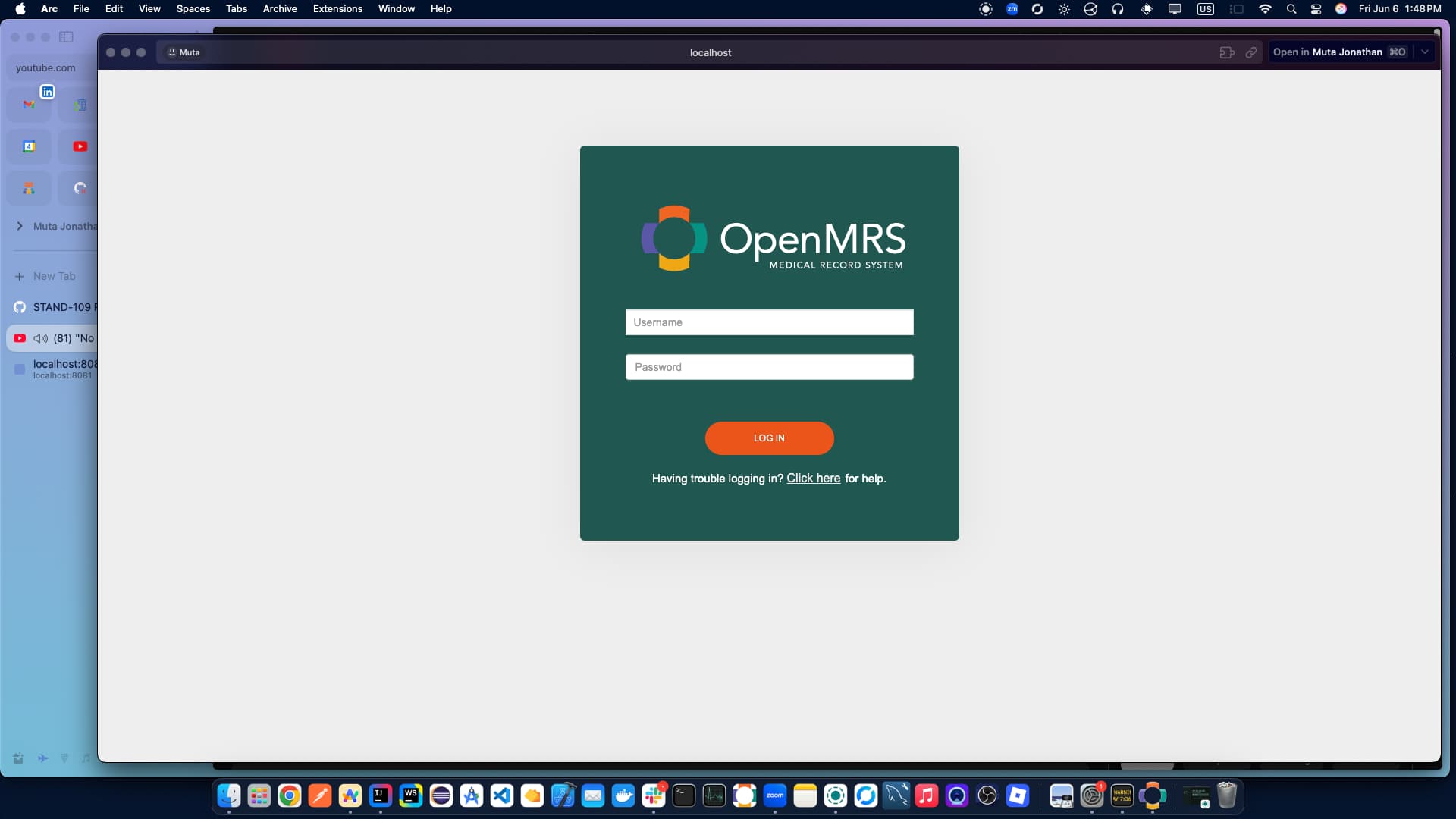
Task: Click the headphones icon in menu bar
Action: click(x=1118, y=9)
